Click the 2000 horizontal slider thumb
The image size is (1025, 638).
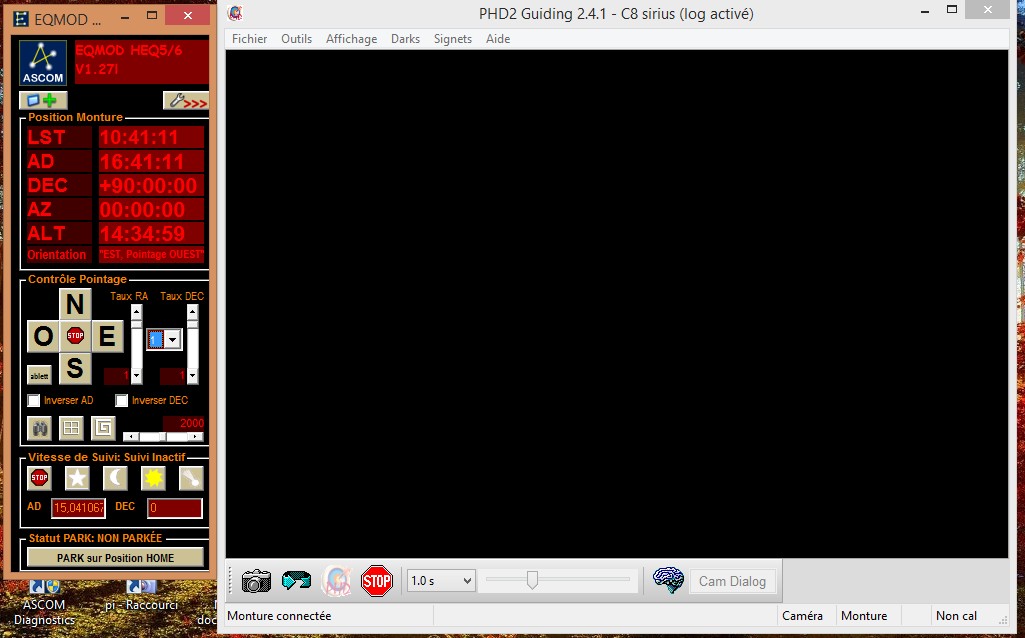coord(163,437)
